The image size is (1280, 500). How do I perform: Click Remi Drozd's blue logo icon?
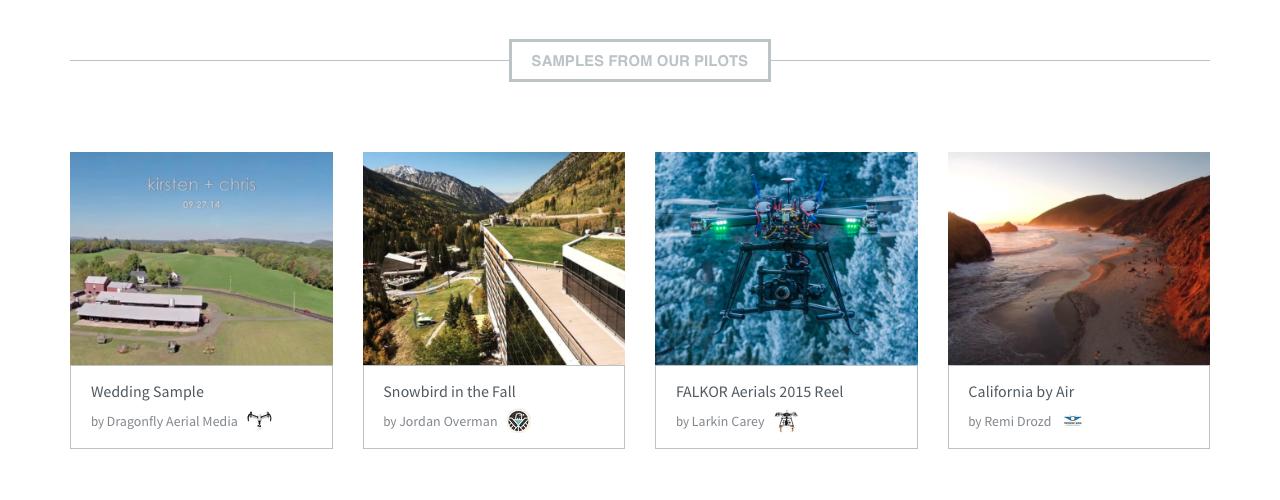pyautogui.click(x=1072, y=421)
